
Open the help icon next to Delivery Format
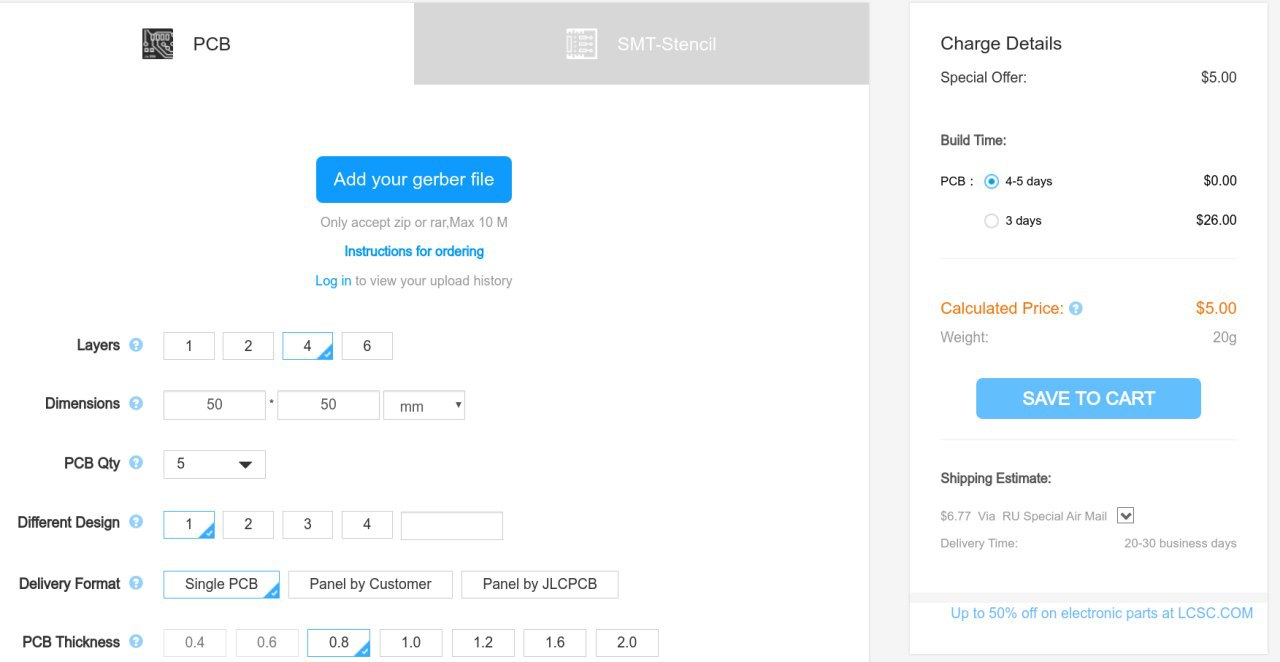136,583
